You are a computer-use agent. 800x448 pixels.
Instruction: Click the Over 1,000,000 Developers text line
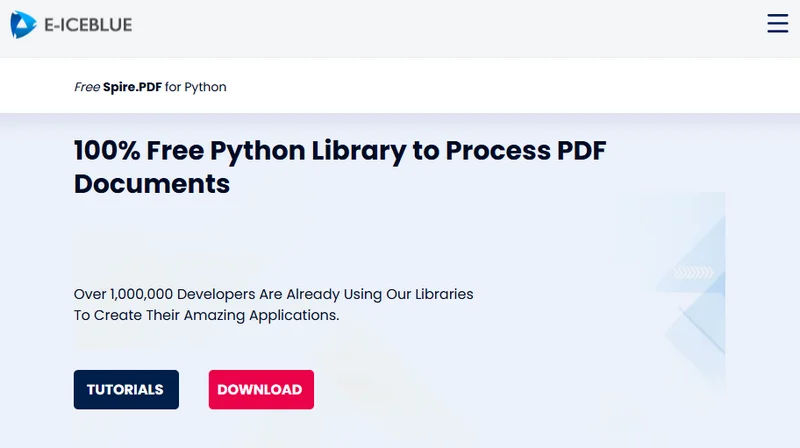point(273,294)
